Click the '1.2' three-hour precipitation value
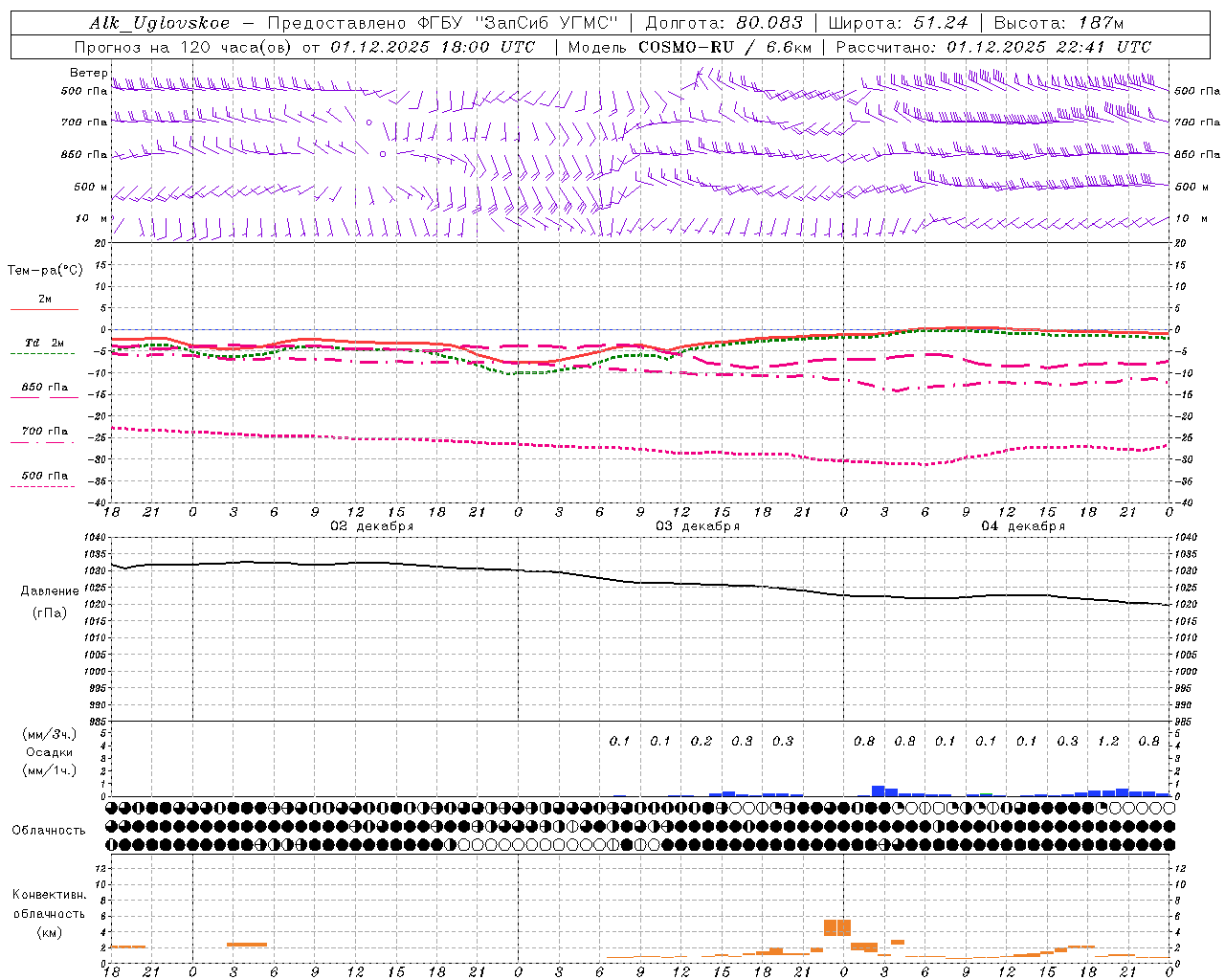Image resolution: width=1225 pixels, height=980 pixels. [x=1108, y=741]
